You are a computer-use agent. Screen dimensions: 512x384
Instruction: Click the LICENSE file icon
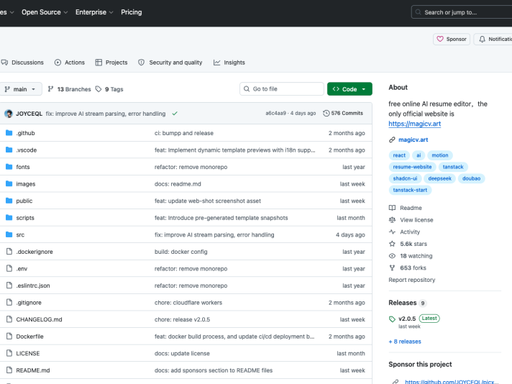tap(9, 353)
